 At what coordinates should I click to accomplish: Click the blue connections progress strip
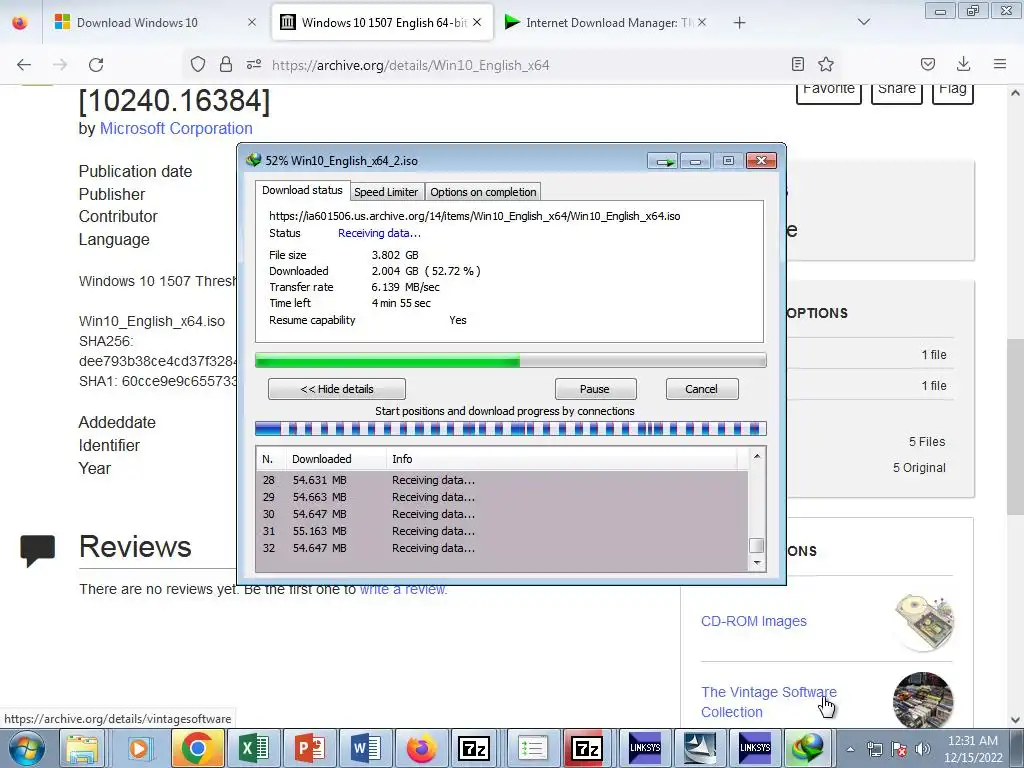(511, 428)
